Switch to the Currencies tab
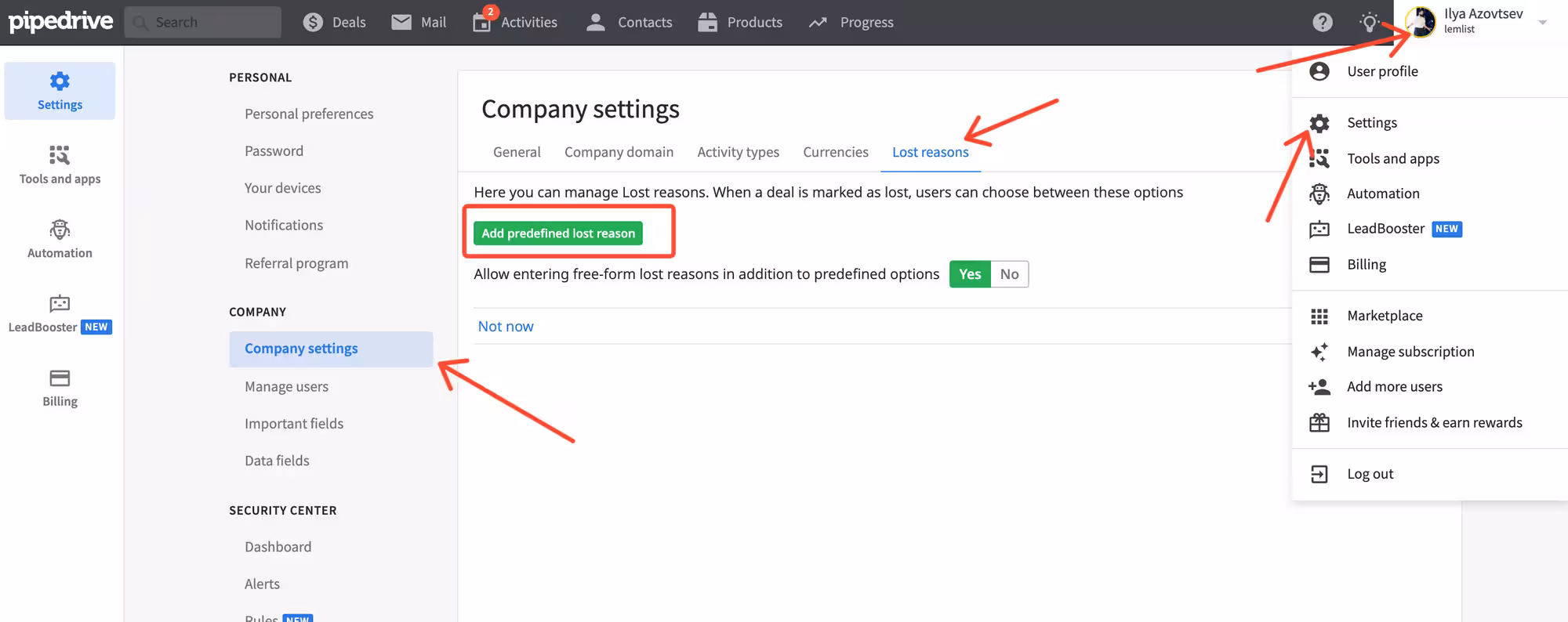The width and height of the screenshot is (1568, 622). pyautogui.click(x=835, y=152)
